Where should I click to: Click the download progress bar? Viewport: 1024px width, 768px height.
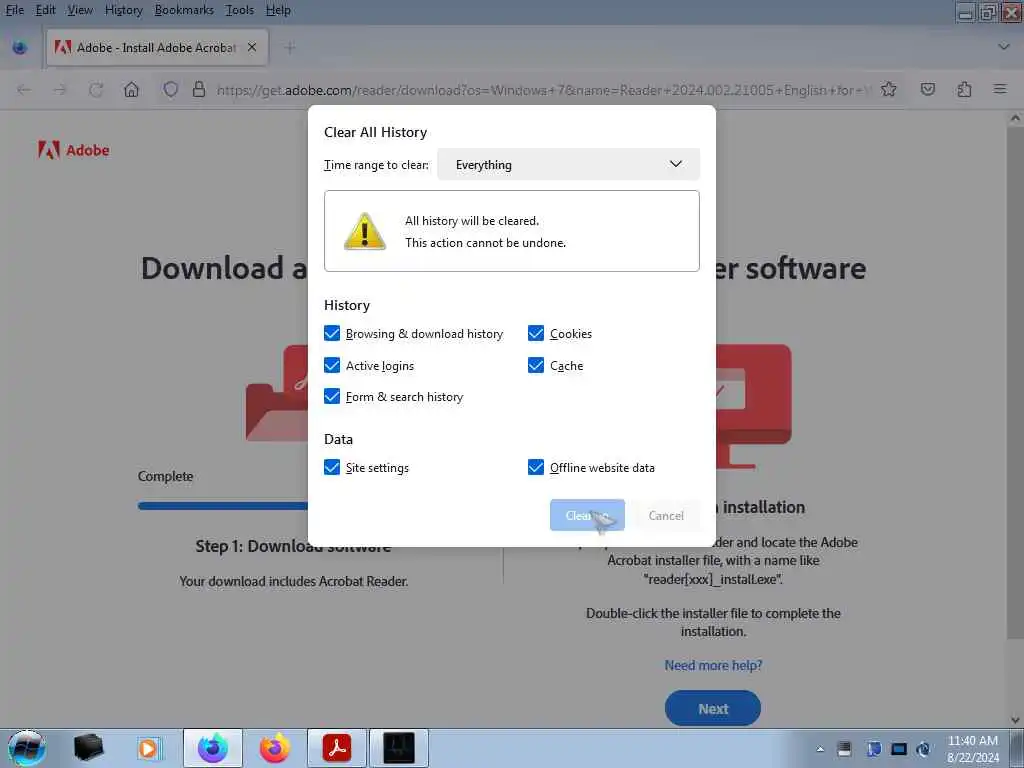pyautogui.click(x=223, y=505)
